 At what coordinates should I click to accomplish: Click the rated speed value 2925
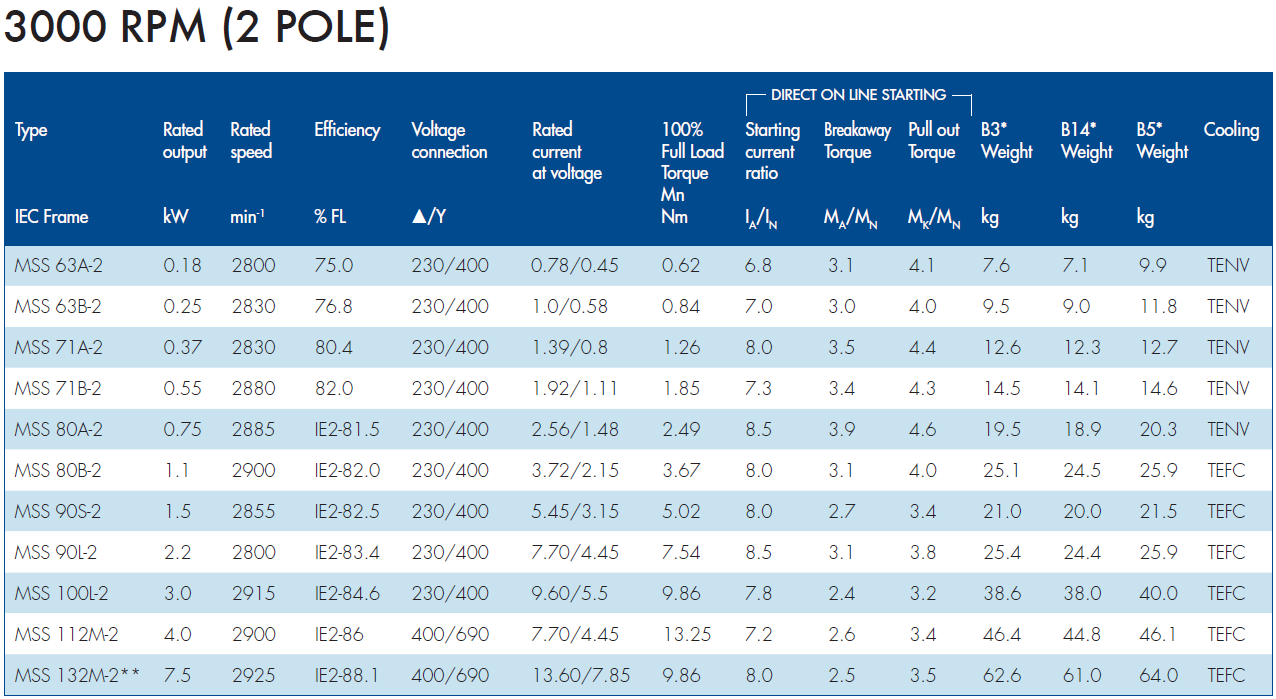(253, 675)
